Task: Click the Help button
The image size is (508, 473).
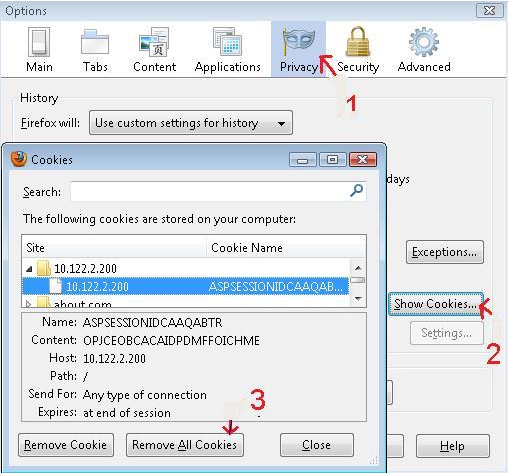Action: (x=452, y=446)
